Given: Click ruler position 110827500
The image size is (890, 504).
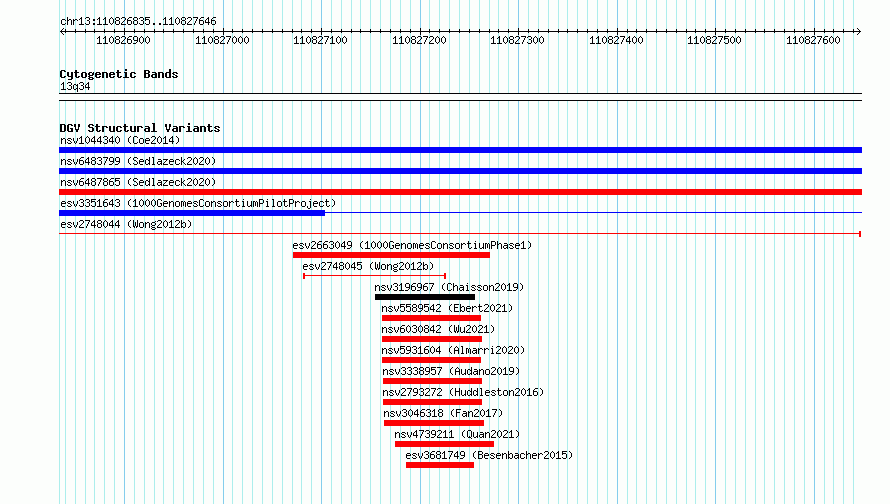Looking at the screenshot, I should point(714,40).
